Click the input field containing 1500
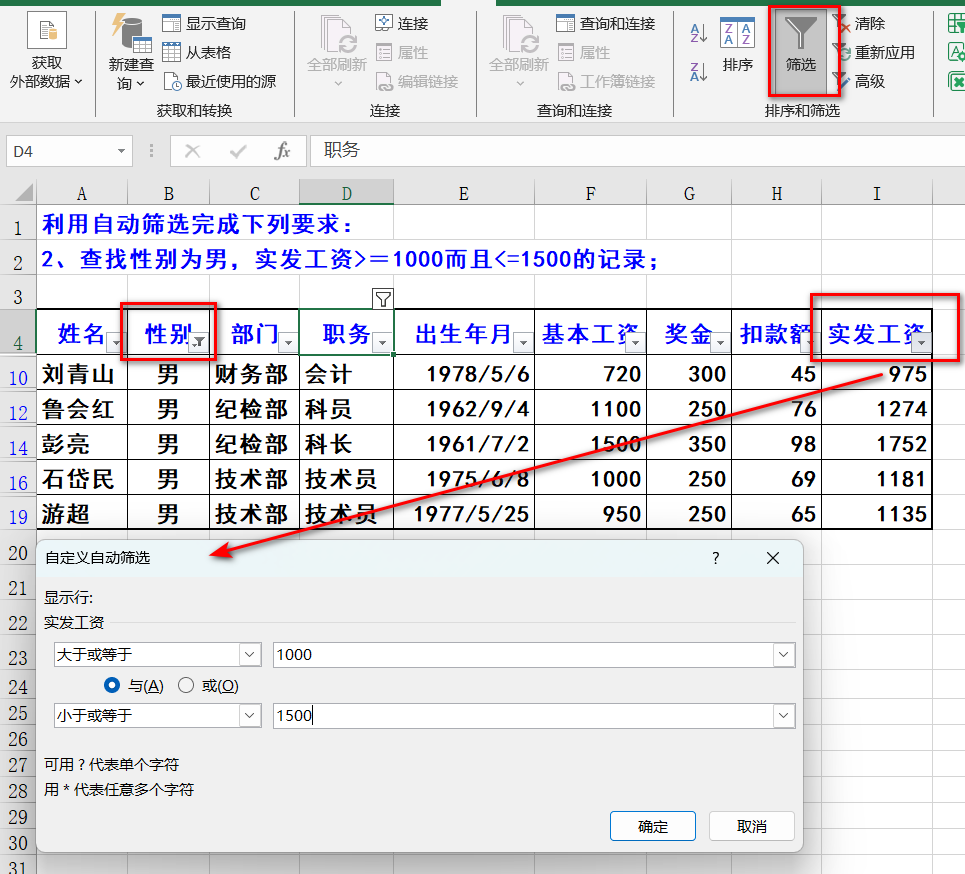 click(x=520, y=716)
